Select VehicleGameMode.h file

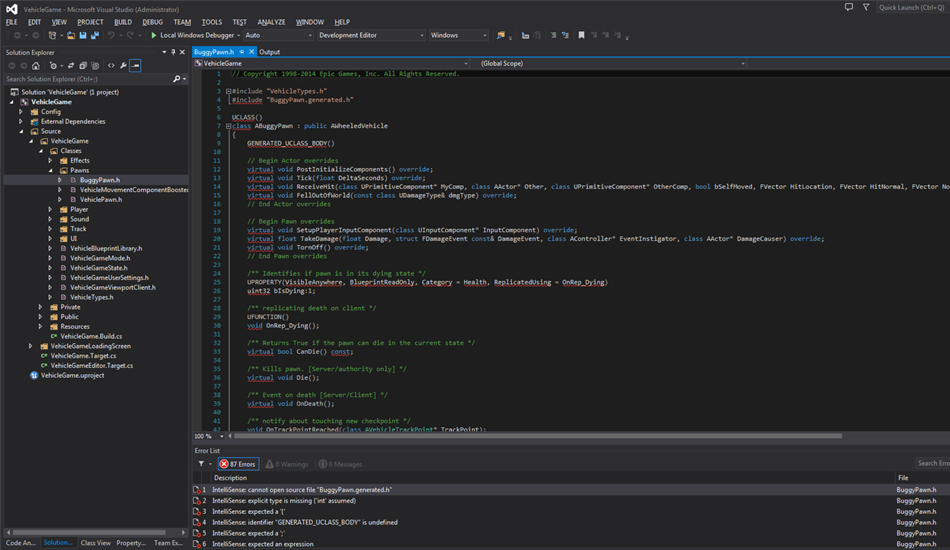click(x=100, y=258)
